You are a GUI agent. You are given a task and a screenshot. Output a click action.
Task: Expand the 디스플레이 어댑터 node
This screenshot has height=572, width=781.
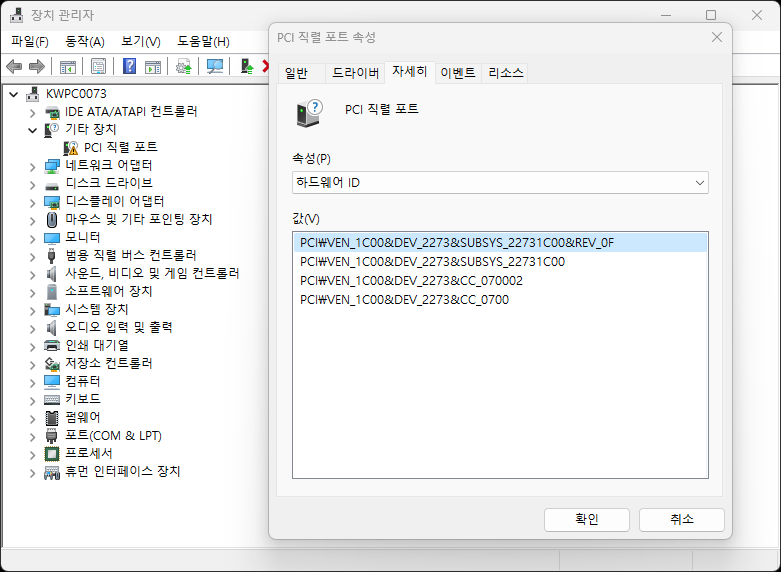pyautogui.click(x=32, y=202)
